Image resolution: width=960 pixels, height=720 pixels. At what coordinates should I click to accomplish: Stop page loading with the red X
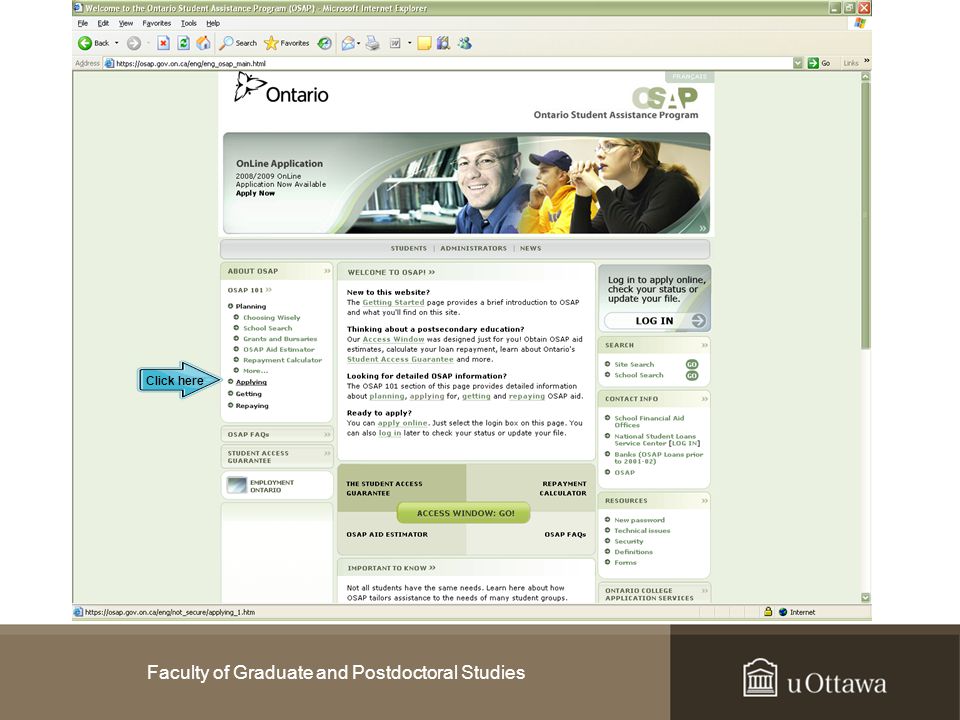click(163, 43)
